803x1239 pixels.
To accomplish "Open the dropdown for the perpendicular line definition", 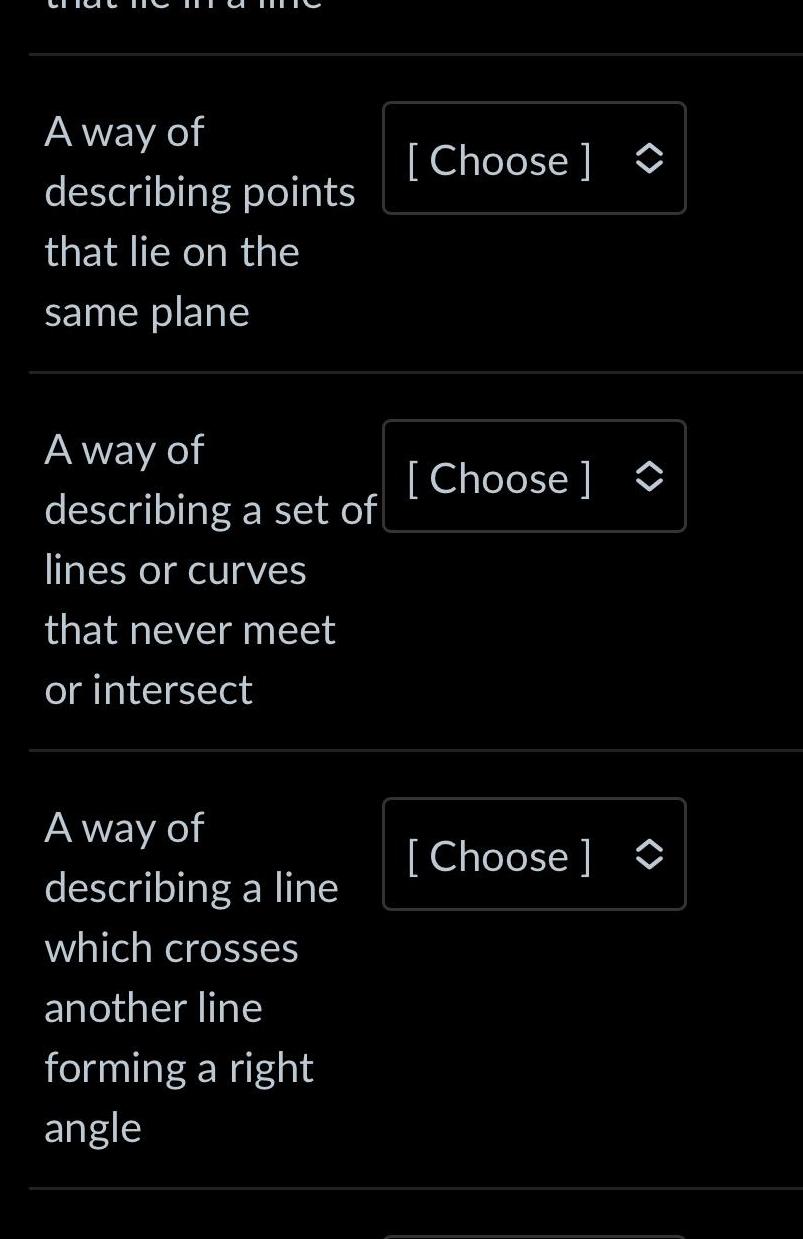I will (x=533, y=854).
